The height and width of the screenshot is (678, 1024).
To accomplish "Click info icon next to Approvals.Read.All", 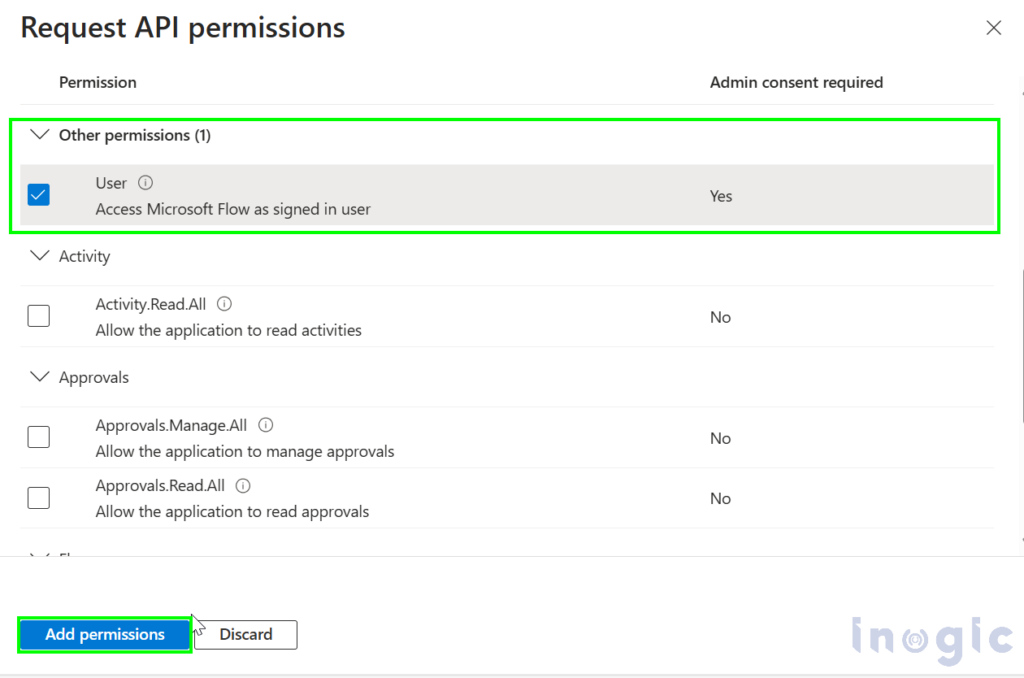I will pyautogui.click(x=243, y=486).
